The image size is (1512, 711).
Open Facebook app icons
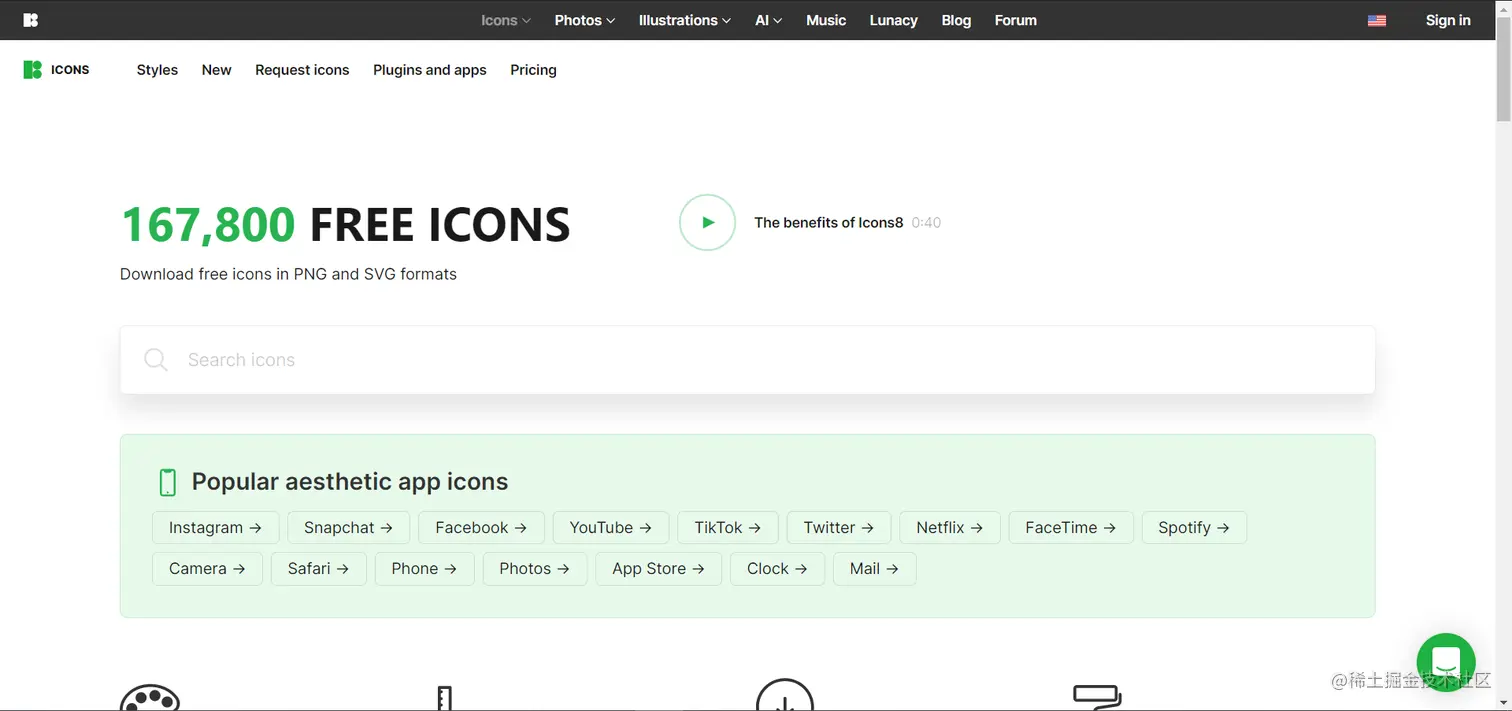pyautogui.click(x=481, y=528)
